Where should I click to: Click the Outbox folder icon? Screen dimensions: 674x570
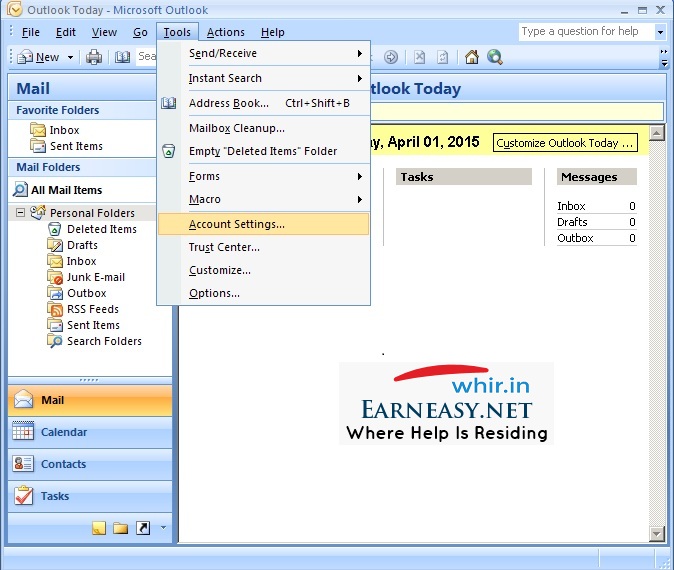coord(55,293)
